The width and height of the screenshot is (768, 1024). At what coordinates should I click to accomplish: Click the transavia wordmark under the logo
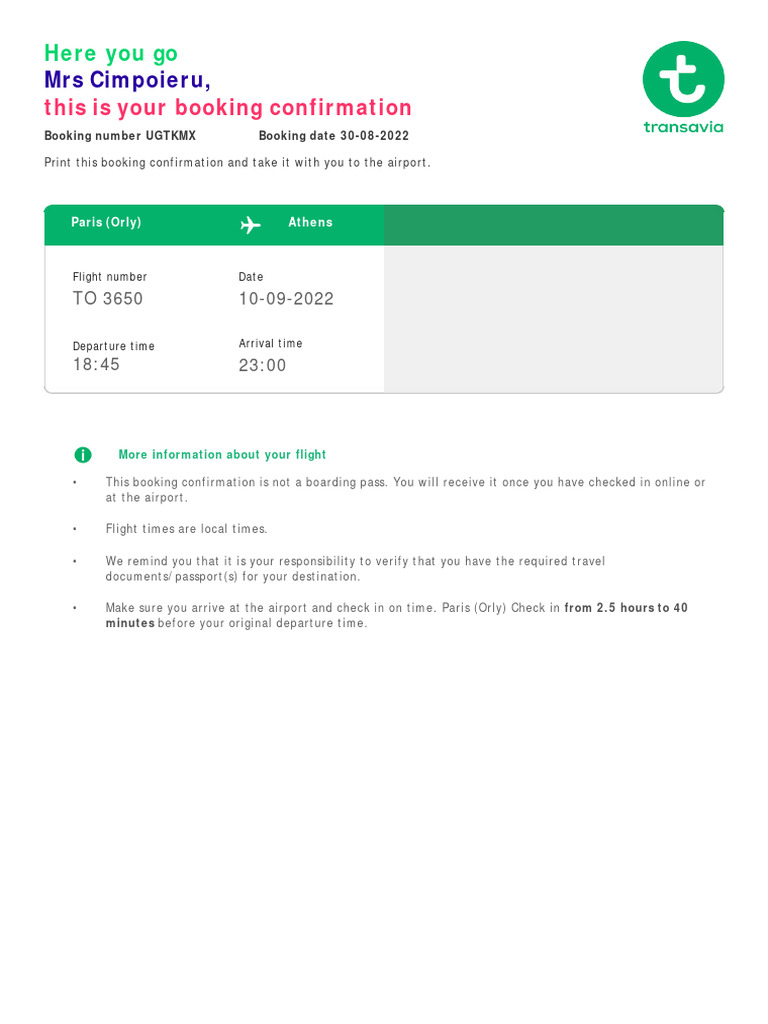[x=683, y=127]
